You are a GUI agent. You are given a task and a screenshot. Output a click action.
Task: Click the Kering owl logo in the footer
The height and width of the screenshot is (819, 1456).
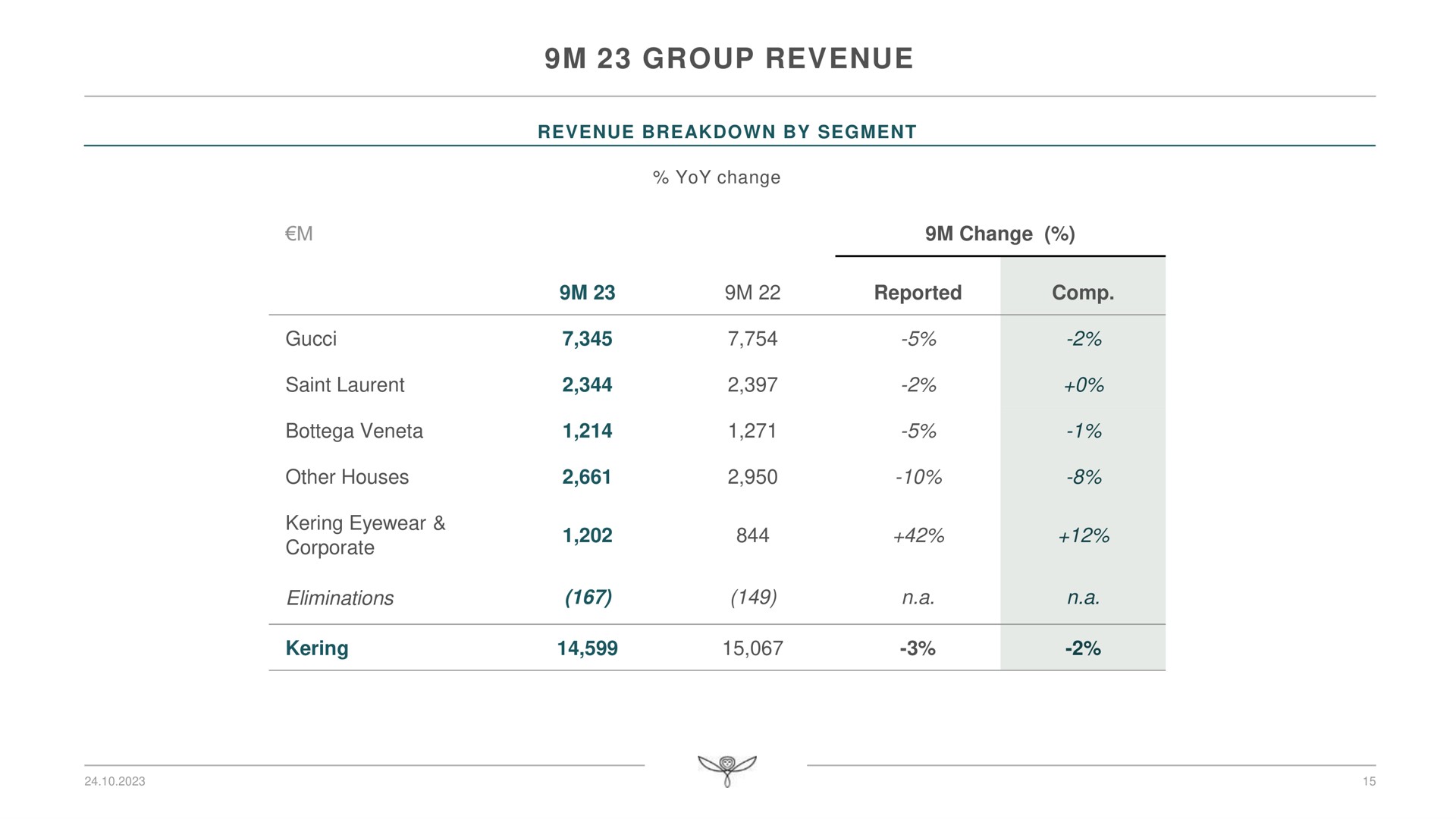click(x=726, y=770)
